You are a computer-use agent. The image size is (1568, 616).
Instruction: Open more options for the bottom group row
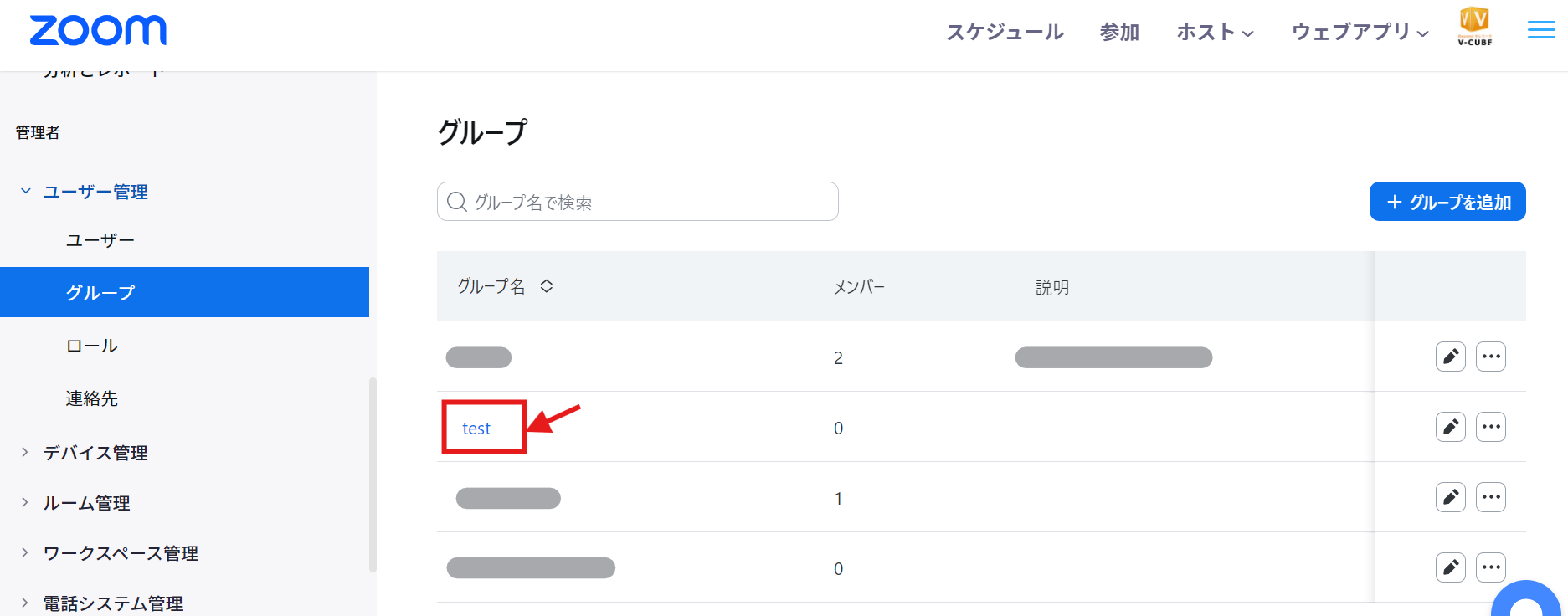point(1491,567)
